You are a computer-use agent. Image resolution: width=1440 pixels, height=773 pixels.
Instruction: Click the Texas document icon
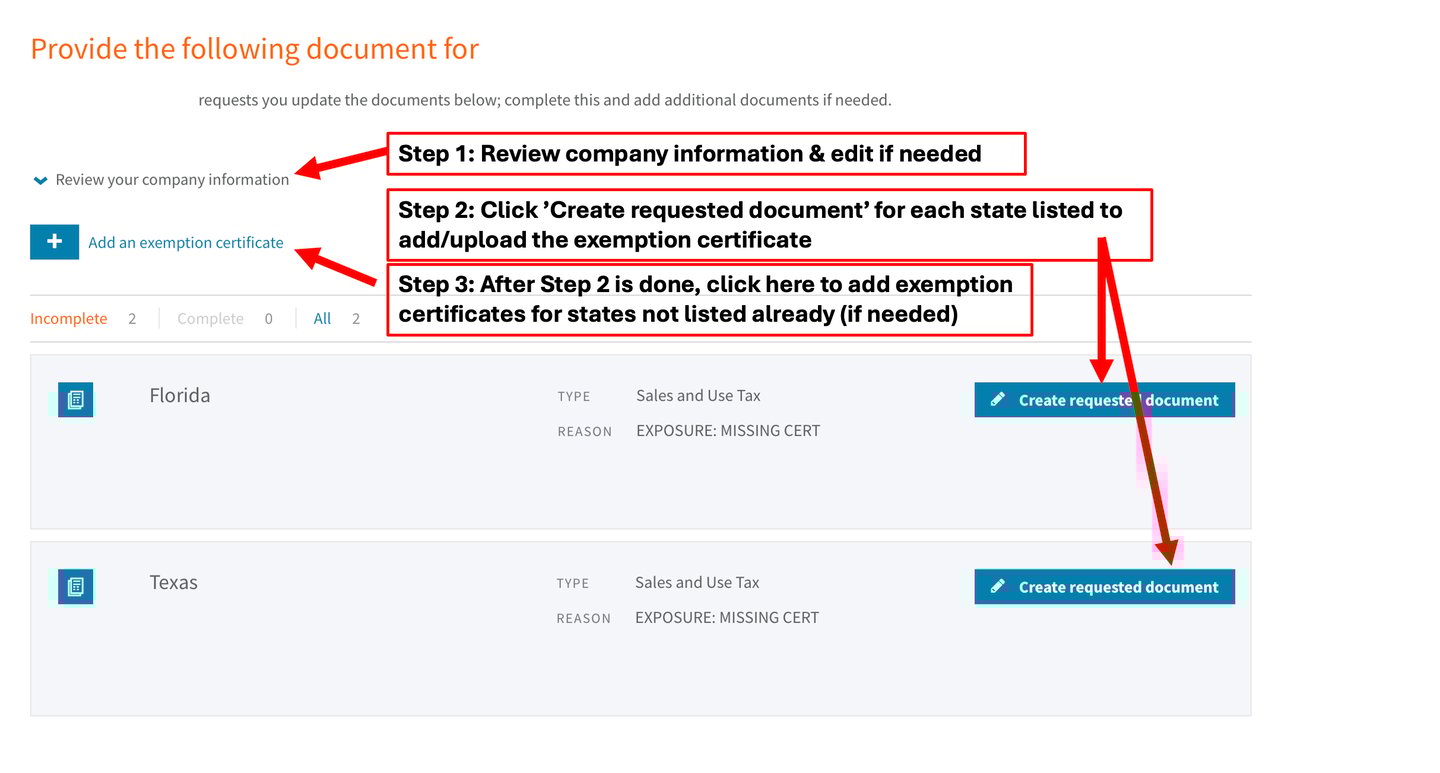[75, 587]
